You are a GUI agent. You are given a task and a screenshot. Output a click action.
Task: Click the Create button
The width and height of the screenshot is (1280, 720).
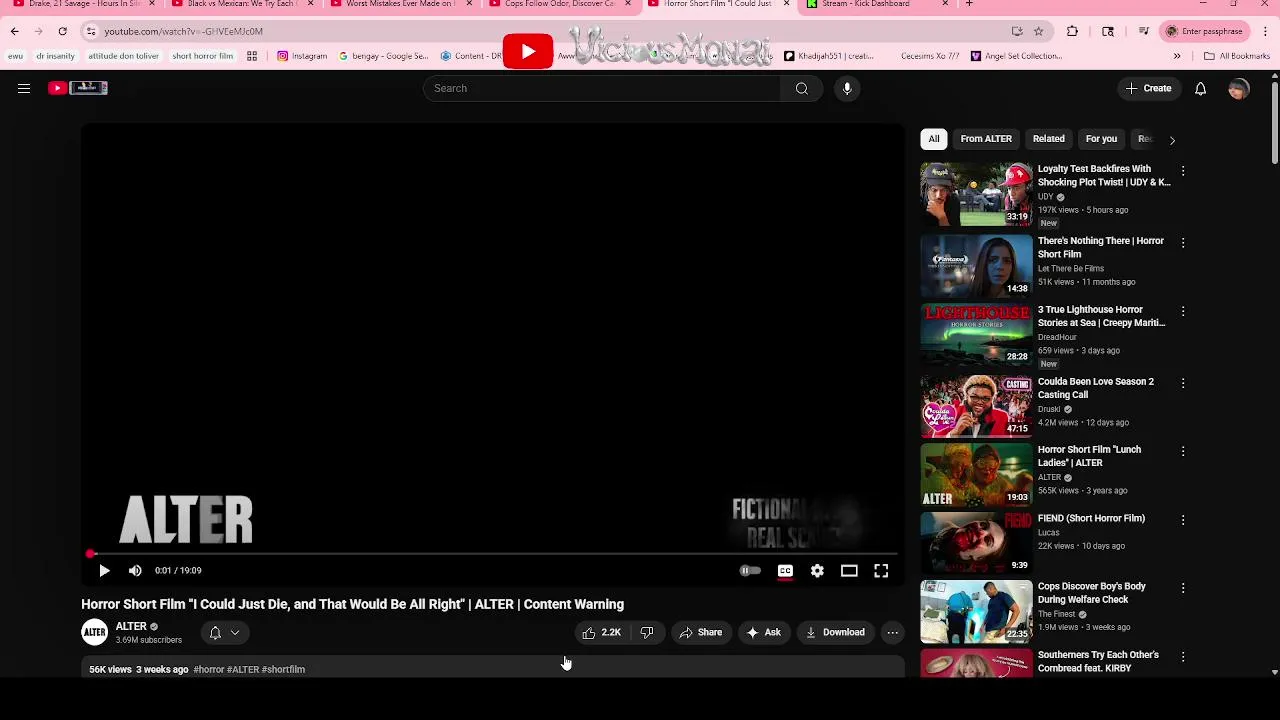tap(1148, 88)
